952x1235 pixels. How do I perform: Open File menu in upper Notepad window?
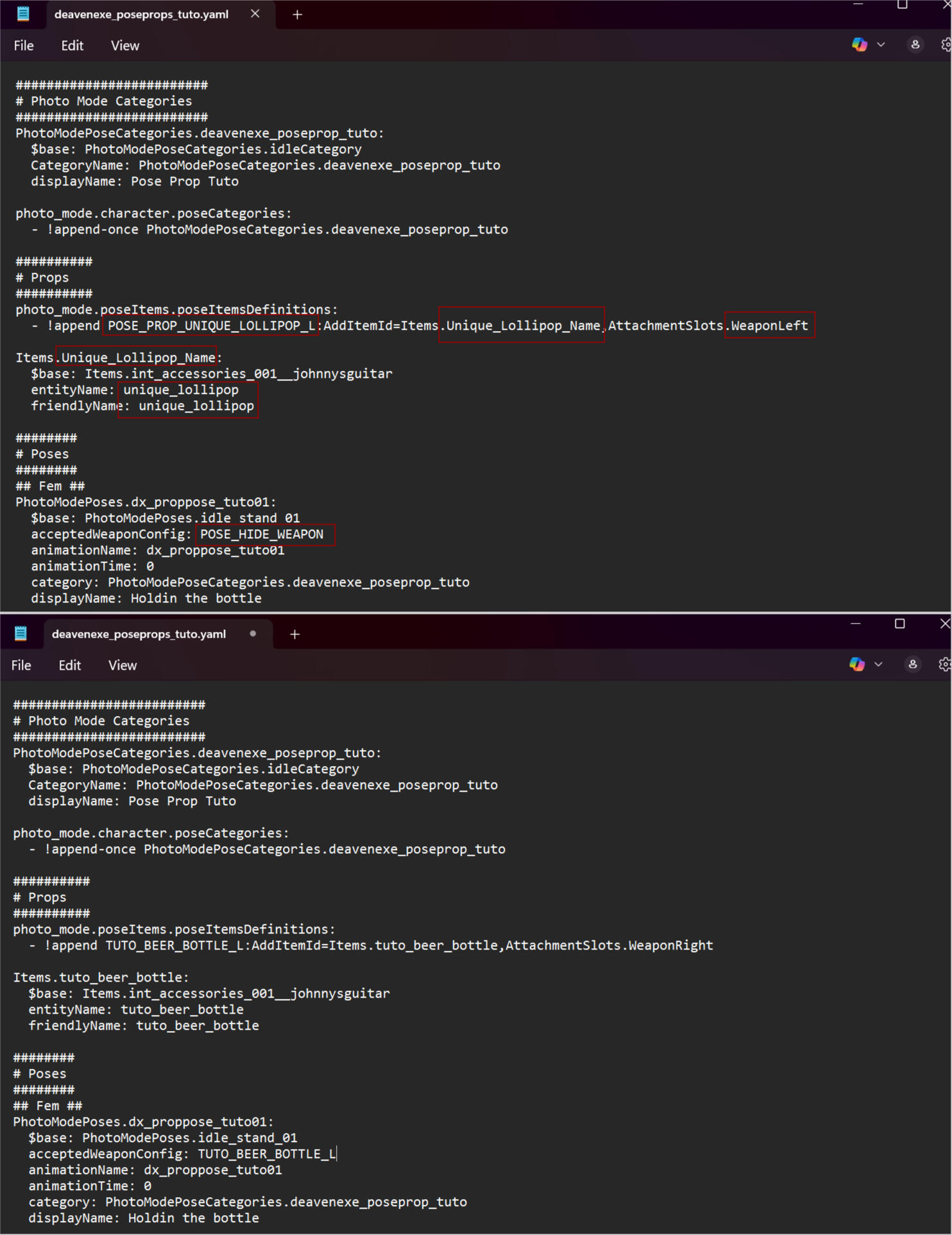pyautogui.click(x=24, y=46)
